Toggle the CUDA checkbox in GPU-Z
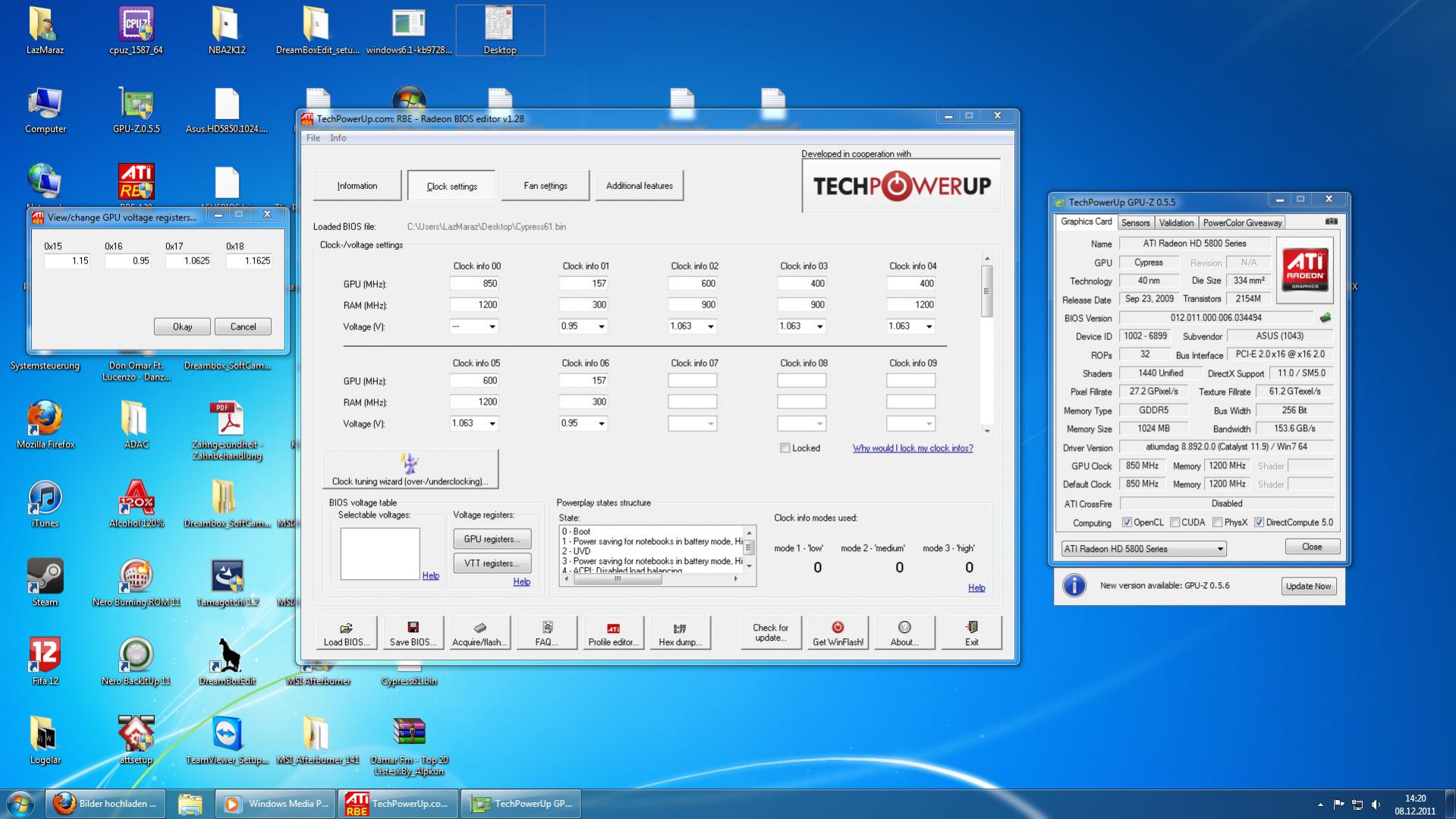This screenshot has width=1456, height=819. [1175, 522]
